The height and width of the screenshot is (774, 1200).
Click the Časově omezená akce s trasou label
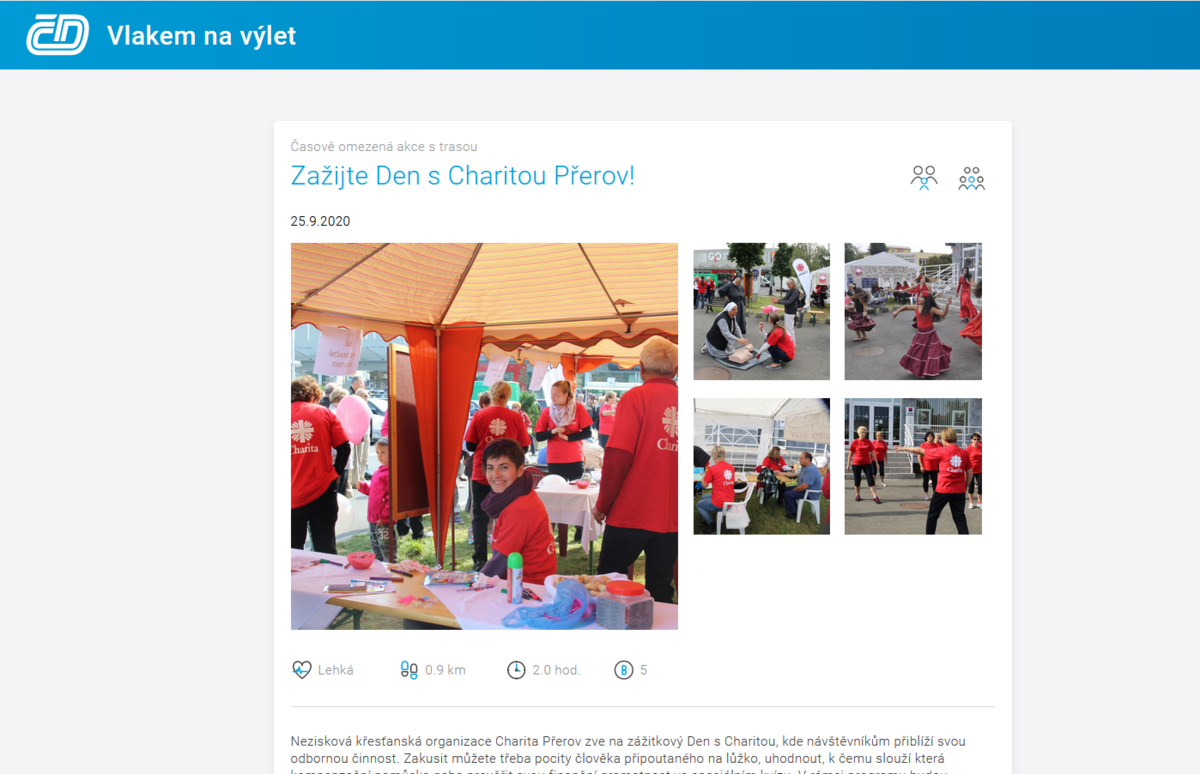pos(384,147)
